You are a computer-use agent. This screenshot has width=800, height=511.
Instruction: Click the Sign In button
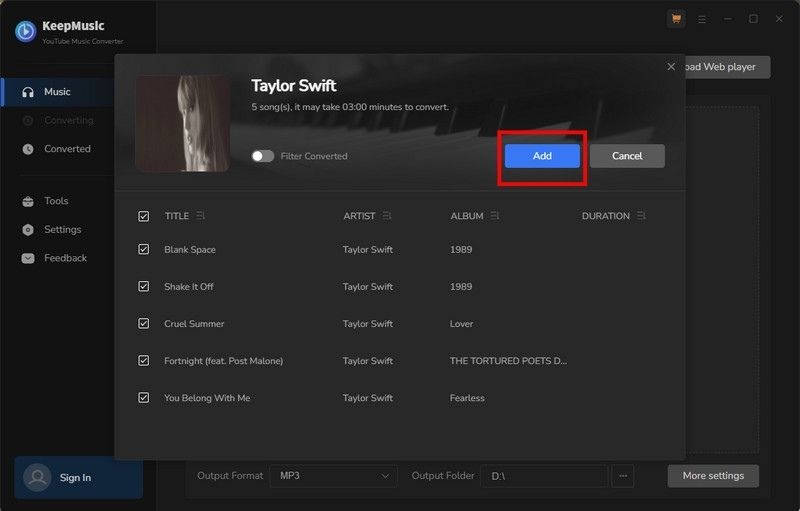coord(79,478)
